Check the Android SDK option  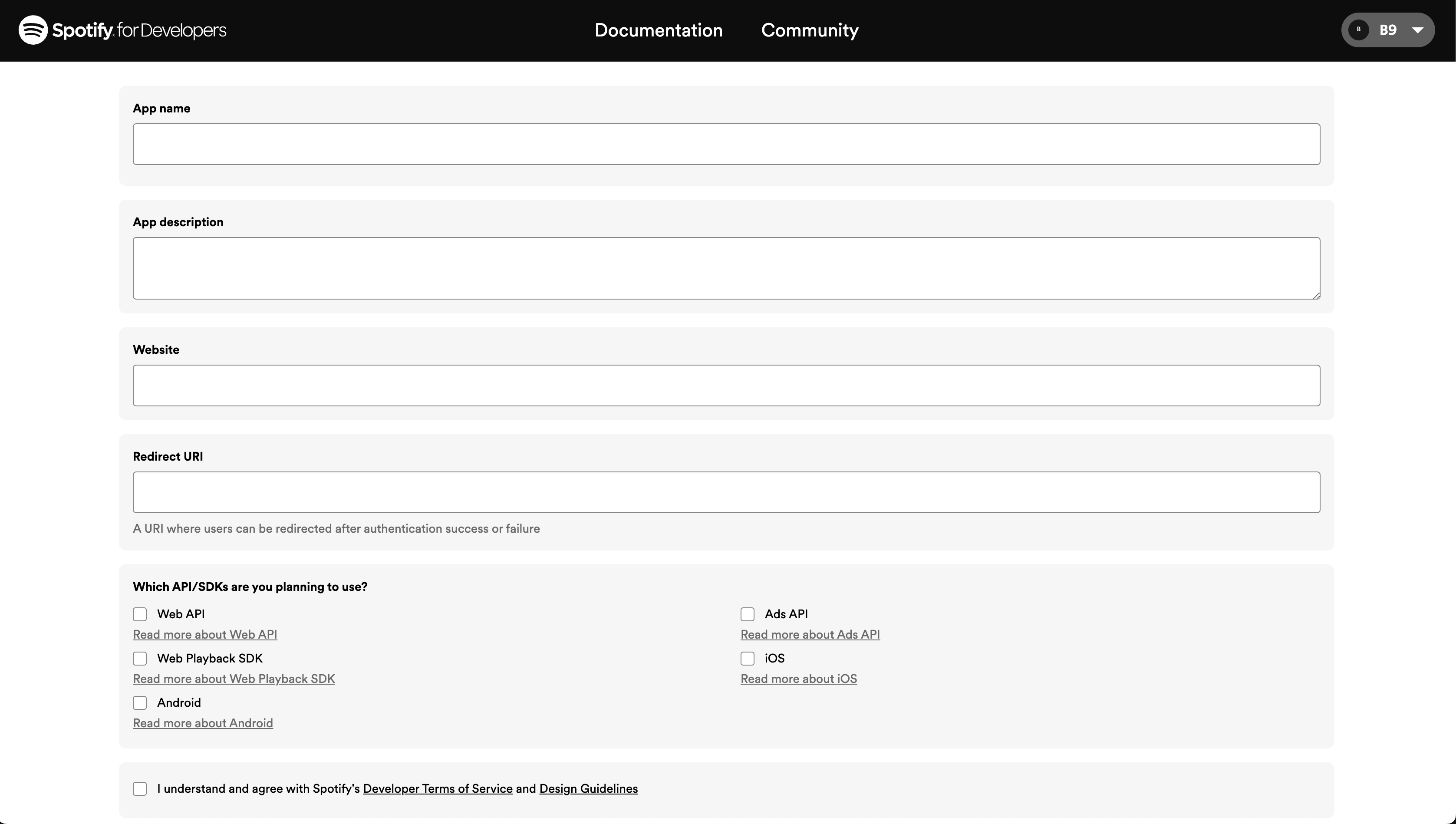click(140, 702)
